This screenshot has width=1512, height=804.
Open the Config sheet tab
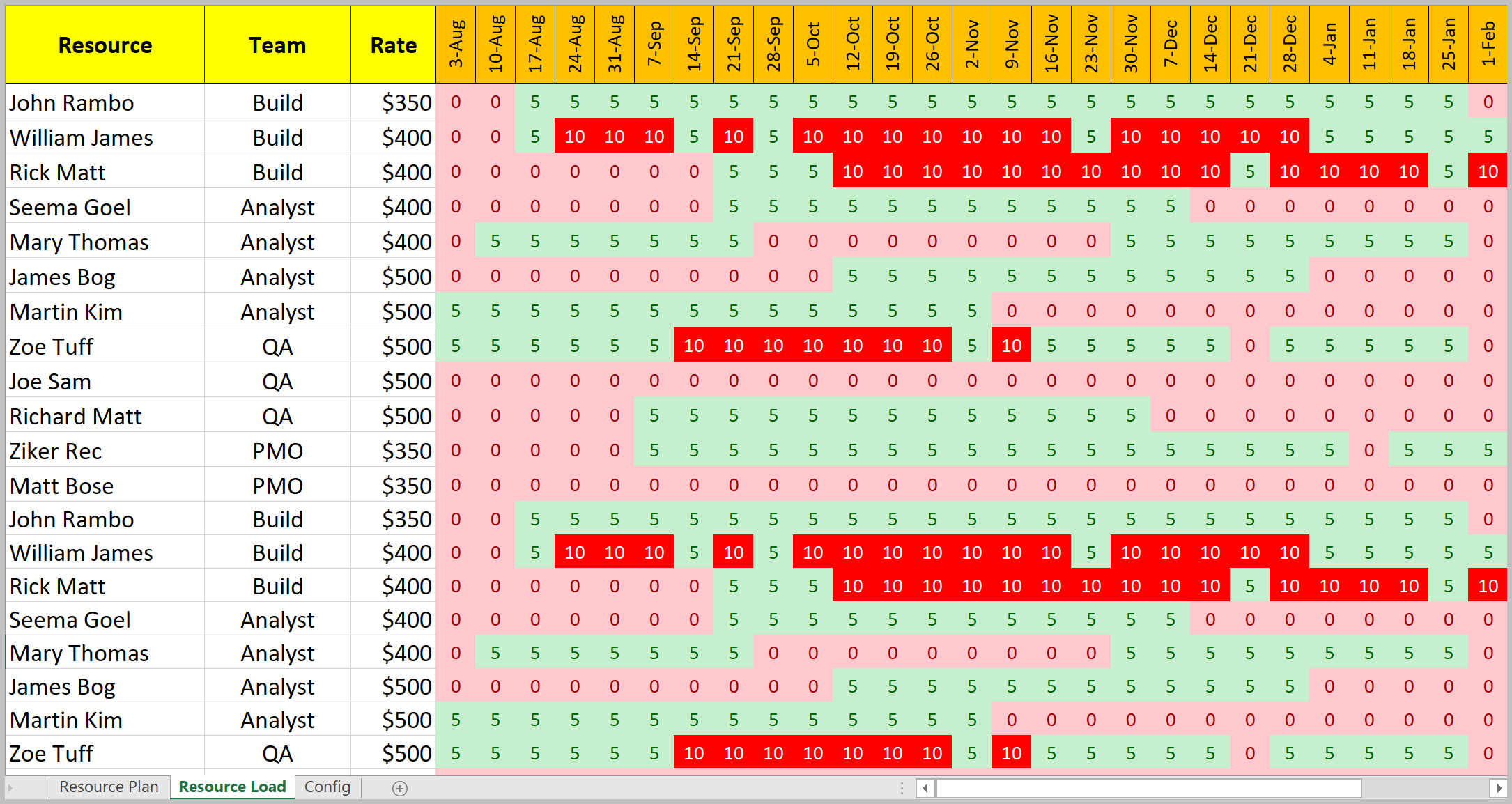pos(328,786)
